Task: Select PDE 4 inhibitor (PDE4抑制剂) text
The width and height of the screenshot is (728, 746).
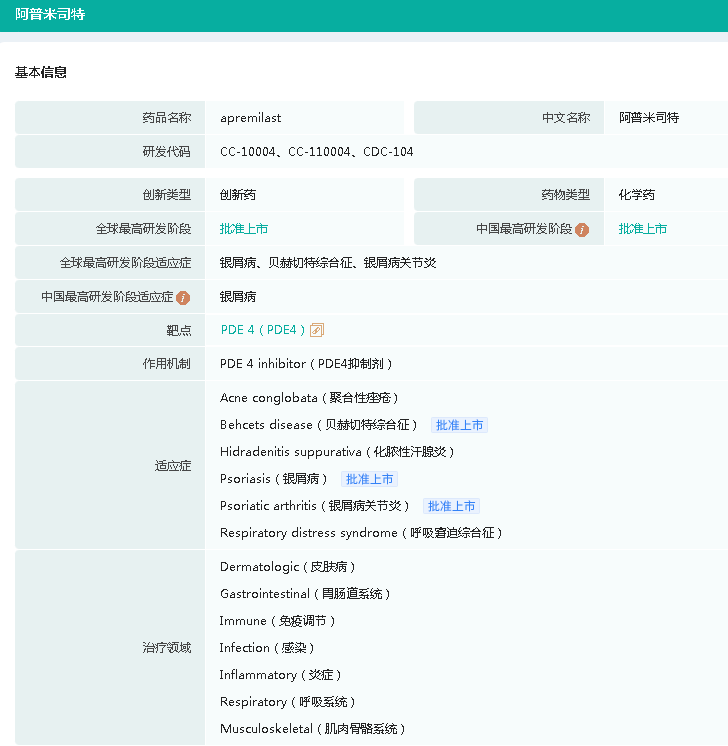Action: click(x=306, y=364)
